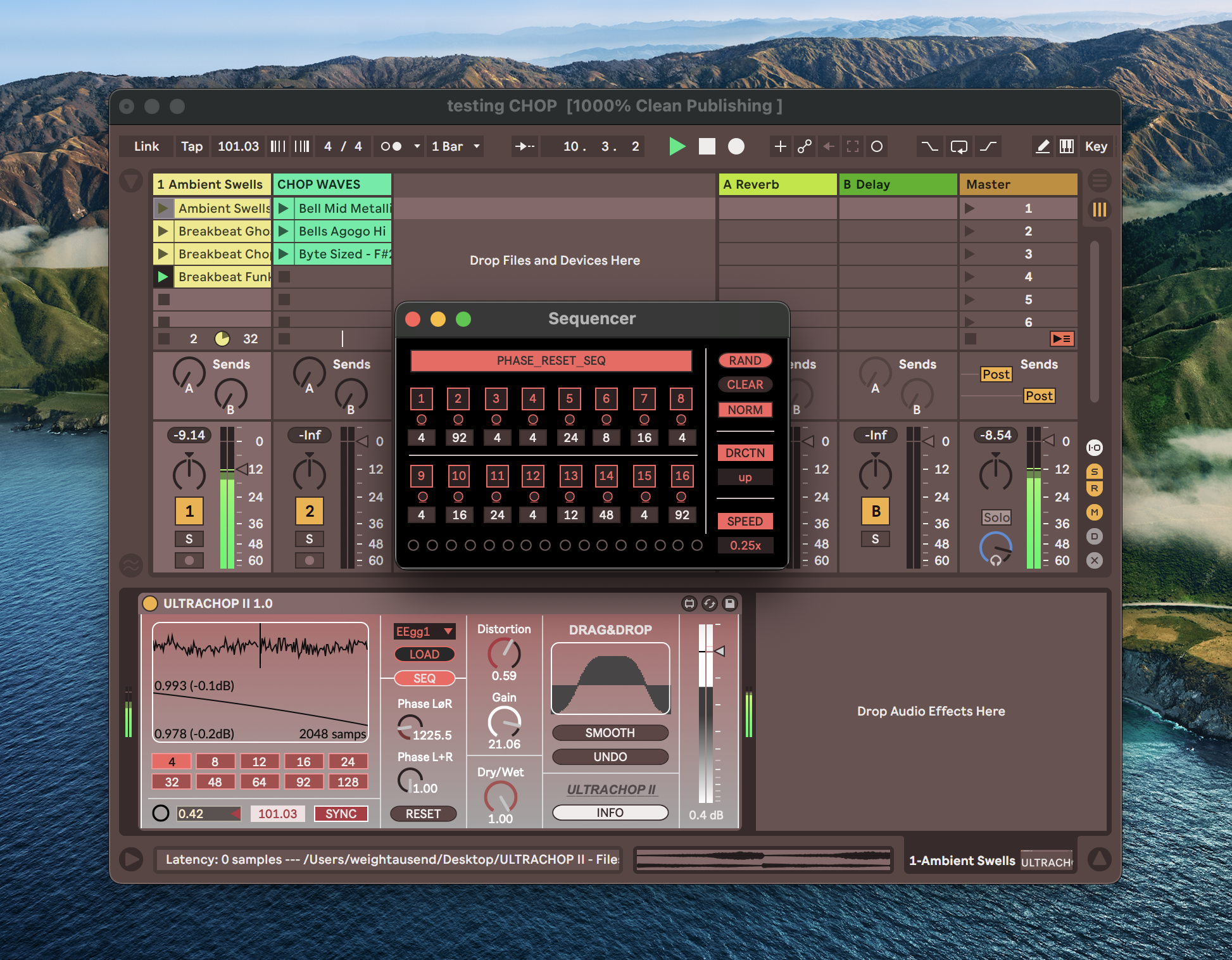Adjust the Distortion knob
1232x960 pixels.
[x=504, y=653]
